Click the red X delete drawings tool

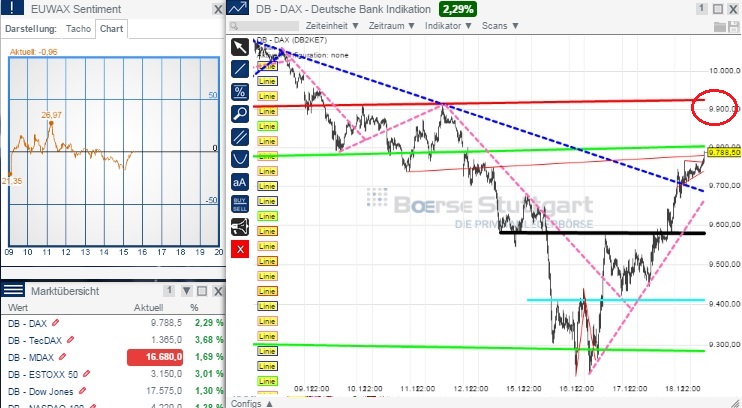coord(240,249)
